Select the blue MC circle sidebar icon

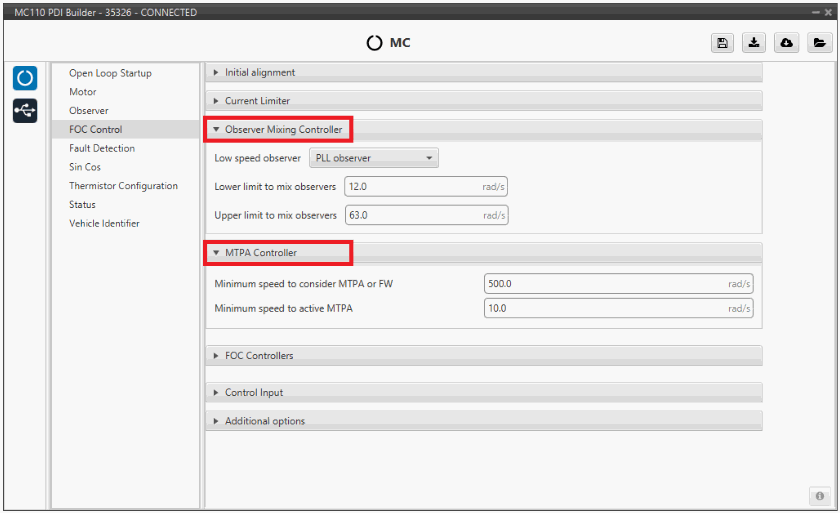click(25, 78)
